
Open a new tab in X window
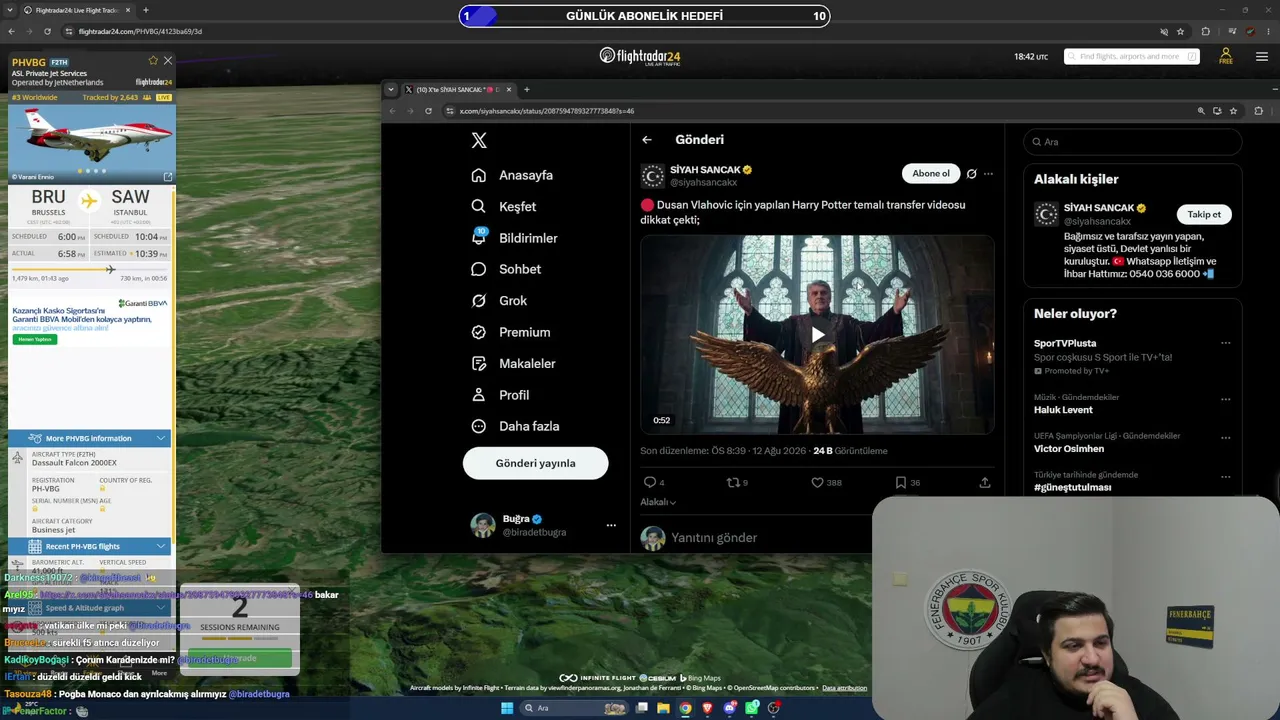pyautogui.click(x=527, y=90)
